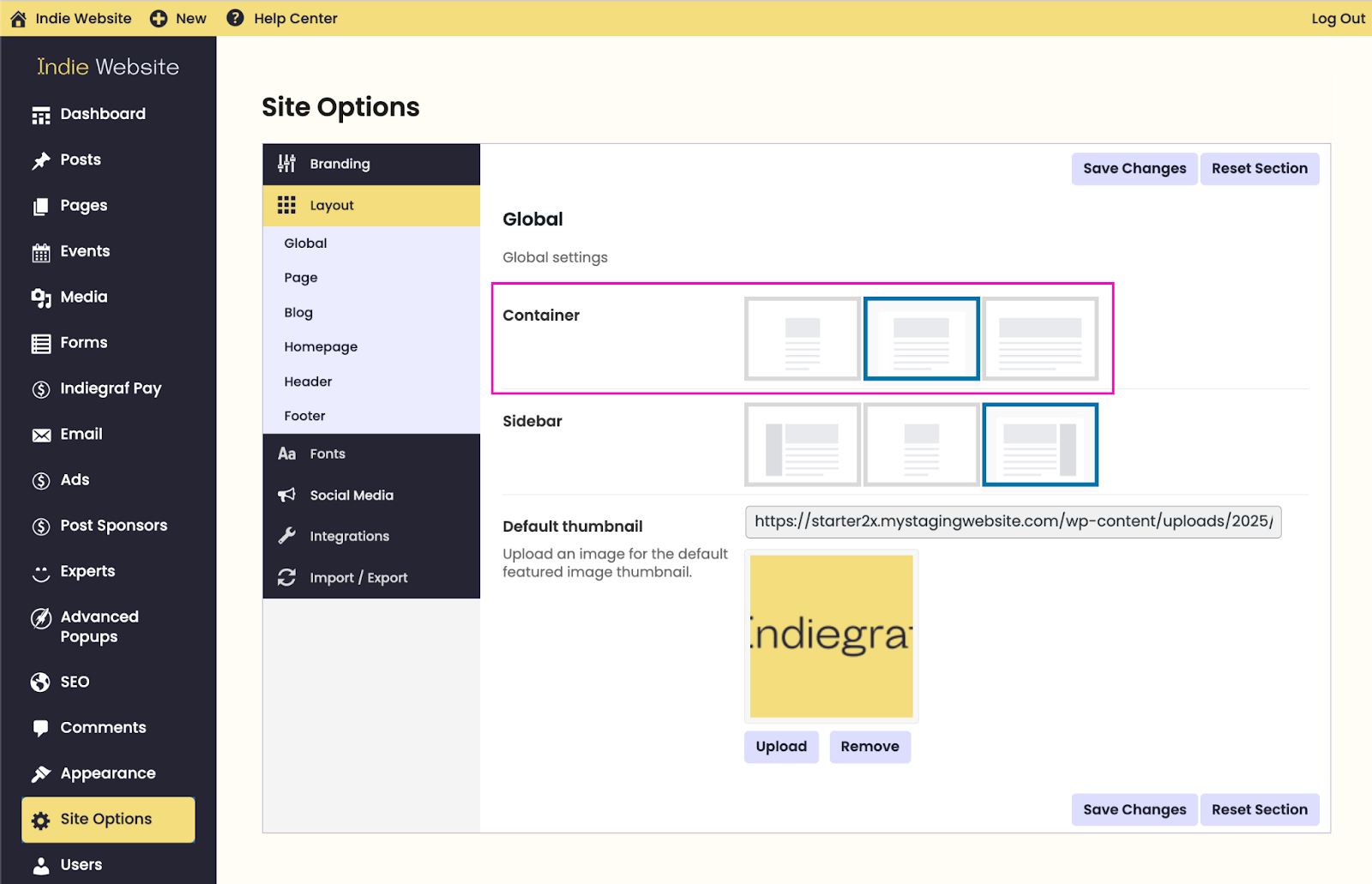Choose the full-width Container layout option
1372x884 pixels.
click(x=1040, y=339)
